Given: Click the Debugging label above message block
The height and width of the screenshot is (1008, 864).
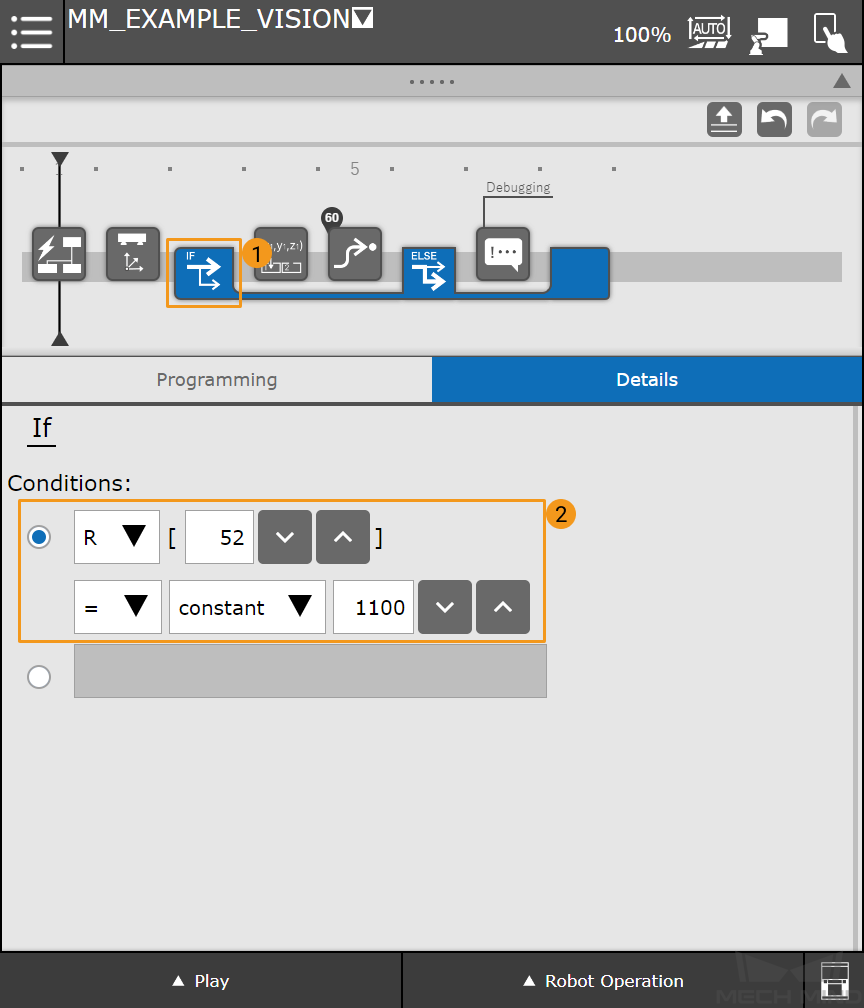Looking at the screenshot, I should (x=518, y=187).
